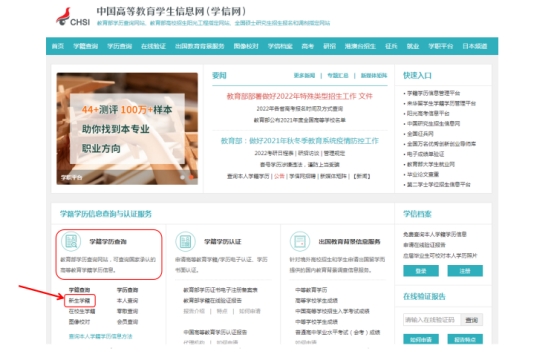Image resolution: width=554 pixels, height=360 pixels.
Task: Go to 研招 in the navigation bar
Action: [329, 46]
